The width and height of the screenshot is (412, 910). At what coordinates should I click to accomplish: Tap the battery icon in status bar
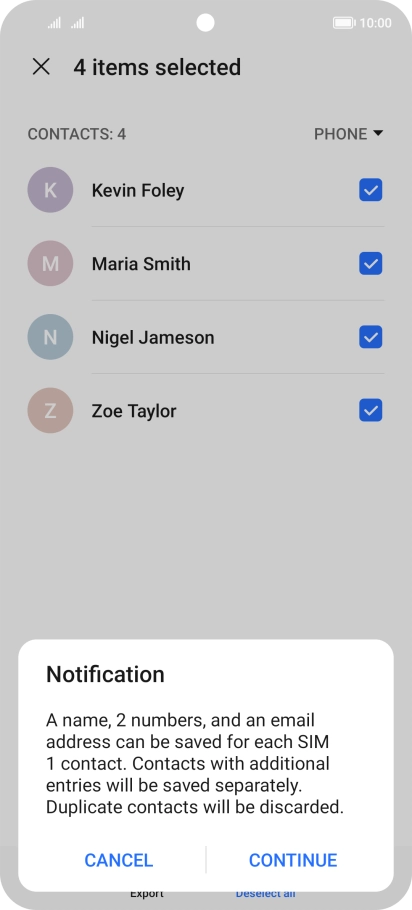click(344, 23)
